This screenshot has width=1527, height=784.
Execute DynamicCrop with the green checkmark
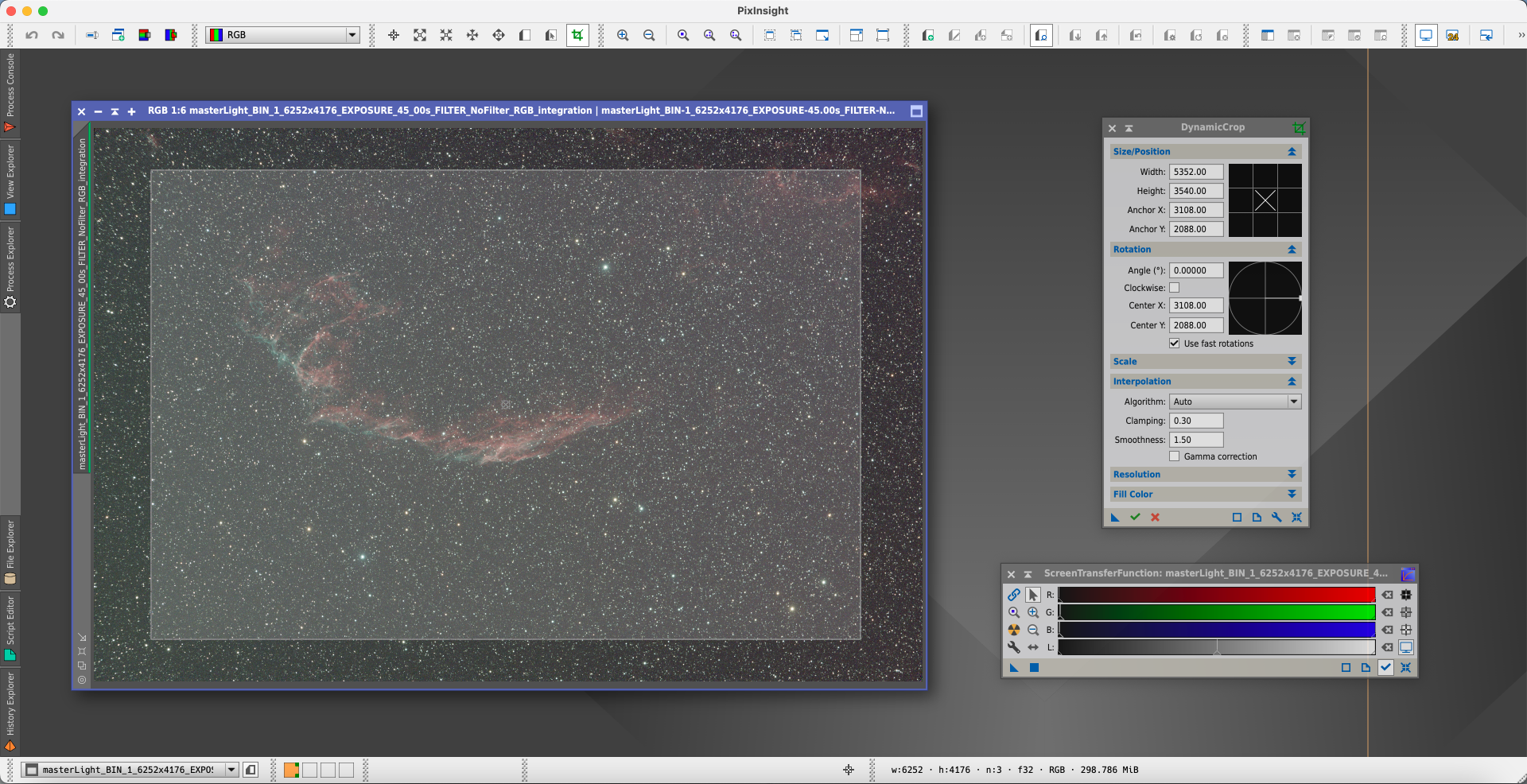[1135, 517]
